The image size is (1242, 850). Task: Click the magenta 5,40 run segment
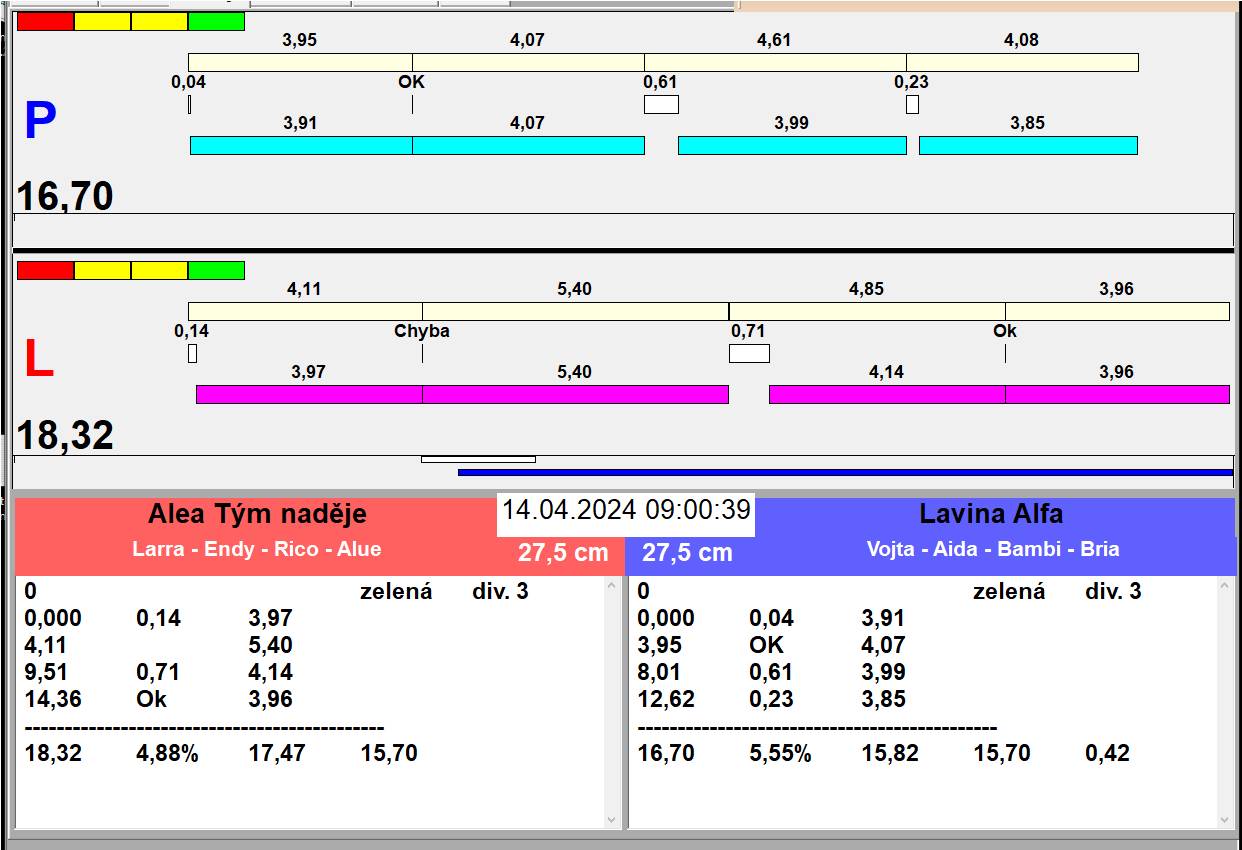pyautogui.click(x=575, y=394)
